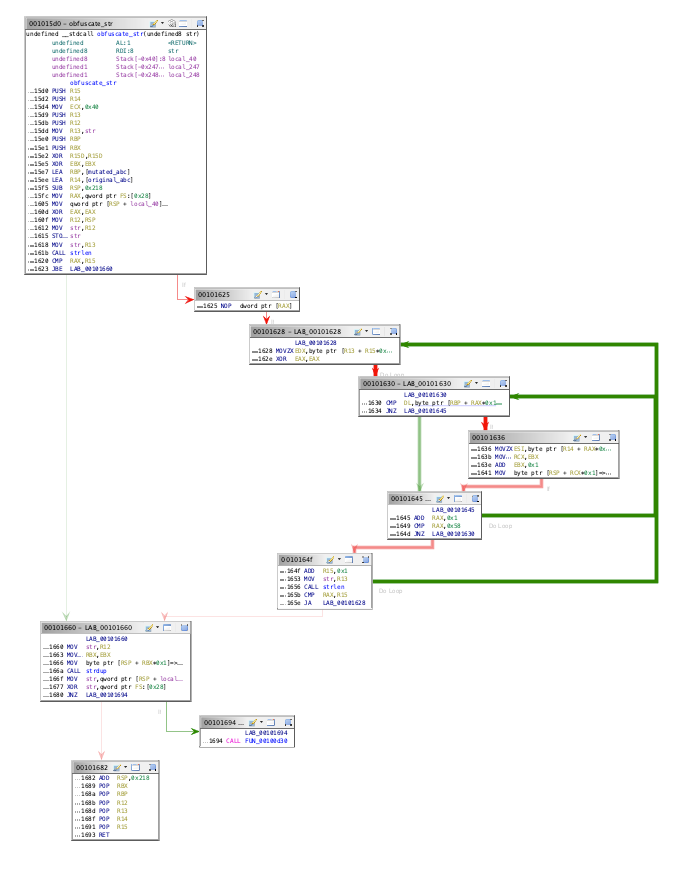696x881 pixels.
Task: Click the 'ADD R15,0x1' line
Action: pyautogui.click(x=314, y=571)
